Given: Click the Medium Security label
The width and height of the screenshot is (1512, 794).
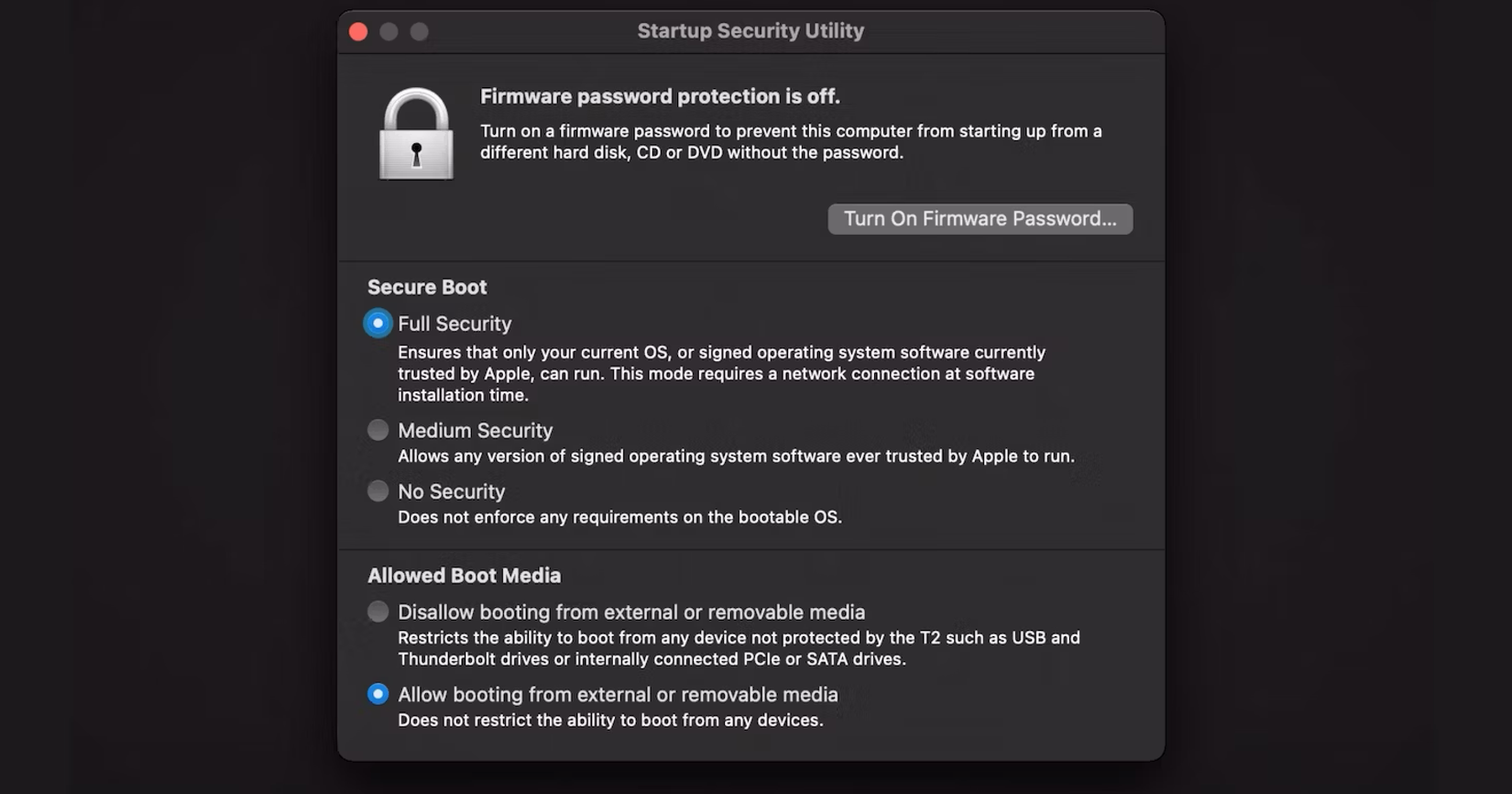Looking at the screenshot, I should (475, 429).
